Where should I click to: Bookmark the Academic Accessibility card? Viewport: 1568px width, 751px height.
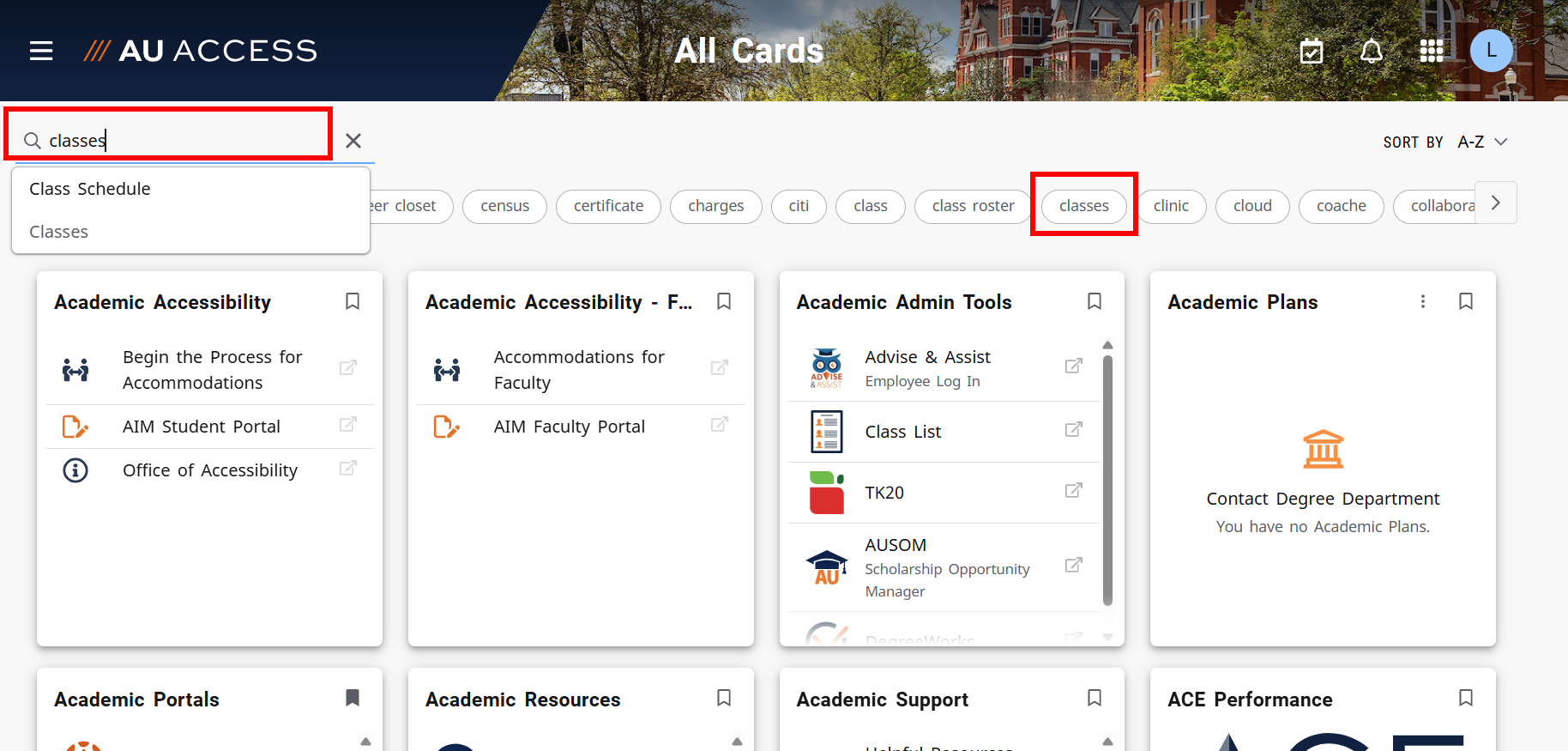coord(353,301)
